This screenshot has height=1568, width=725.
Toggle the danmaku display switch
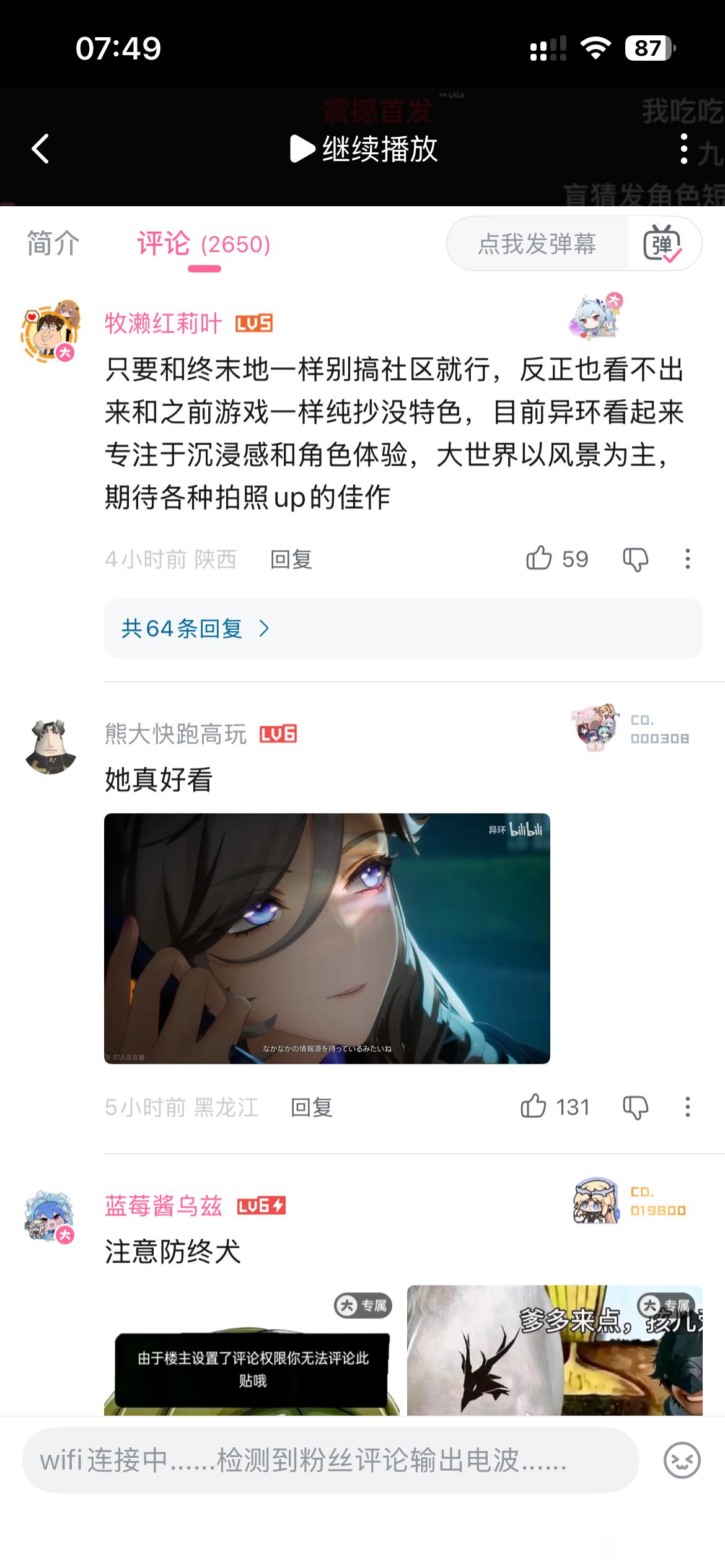pos(663,243)
